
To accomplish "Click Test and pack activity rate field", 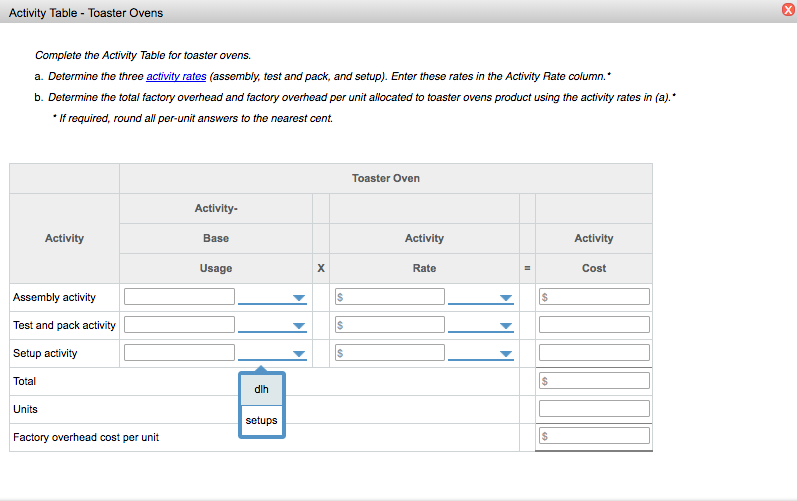I will [390, 325].
